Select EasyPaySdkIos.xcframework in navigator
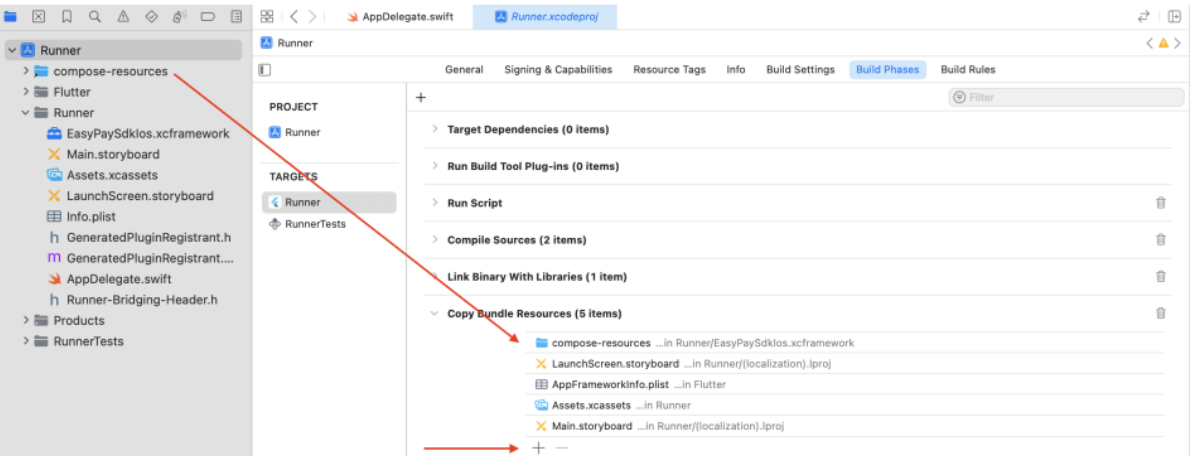This screenshot has width=1194, height=456. coord(138,133)
